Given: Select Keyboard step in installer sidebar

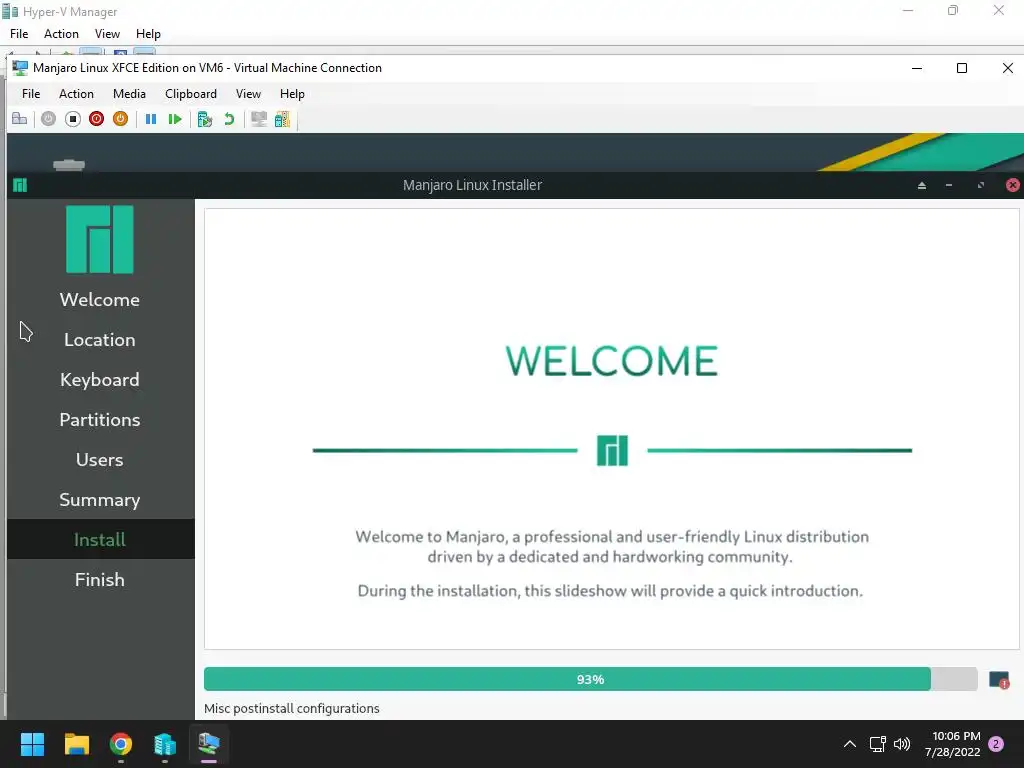Looking at the screenshot, I should [100, 380].
